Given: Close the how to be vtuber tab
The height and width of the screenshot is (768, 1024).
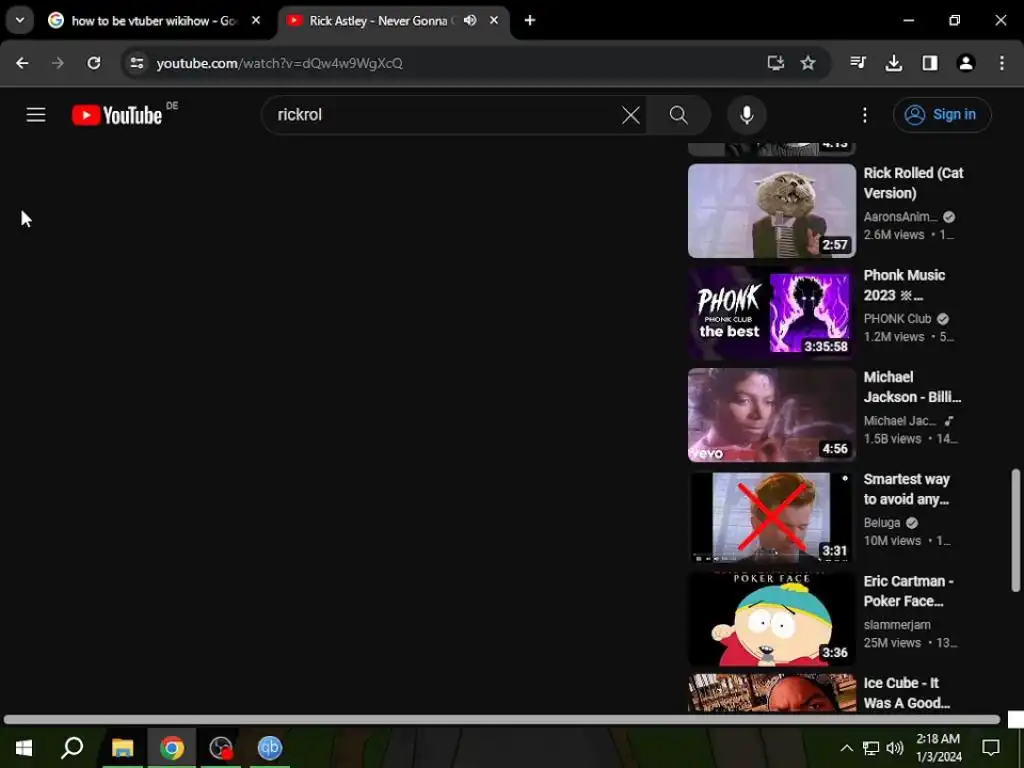Looking at the screenshot, I should [256, 20].
